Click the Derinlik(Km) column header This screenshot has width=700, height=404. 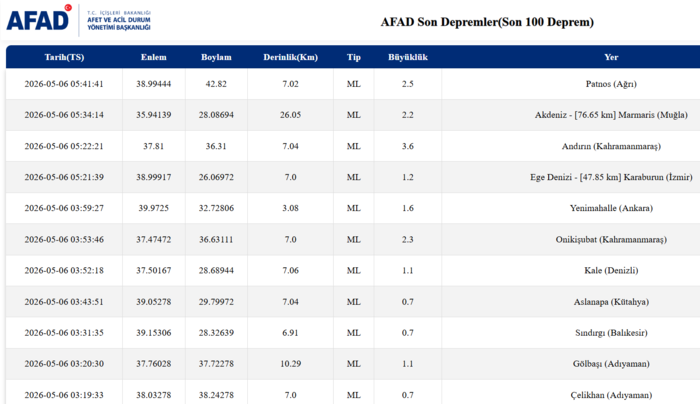[x=290, y=57]
